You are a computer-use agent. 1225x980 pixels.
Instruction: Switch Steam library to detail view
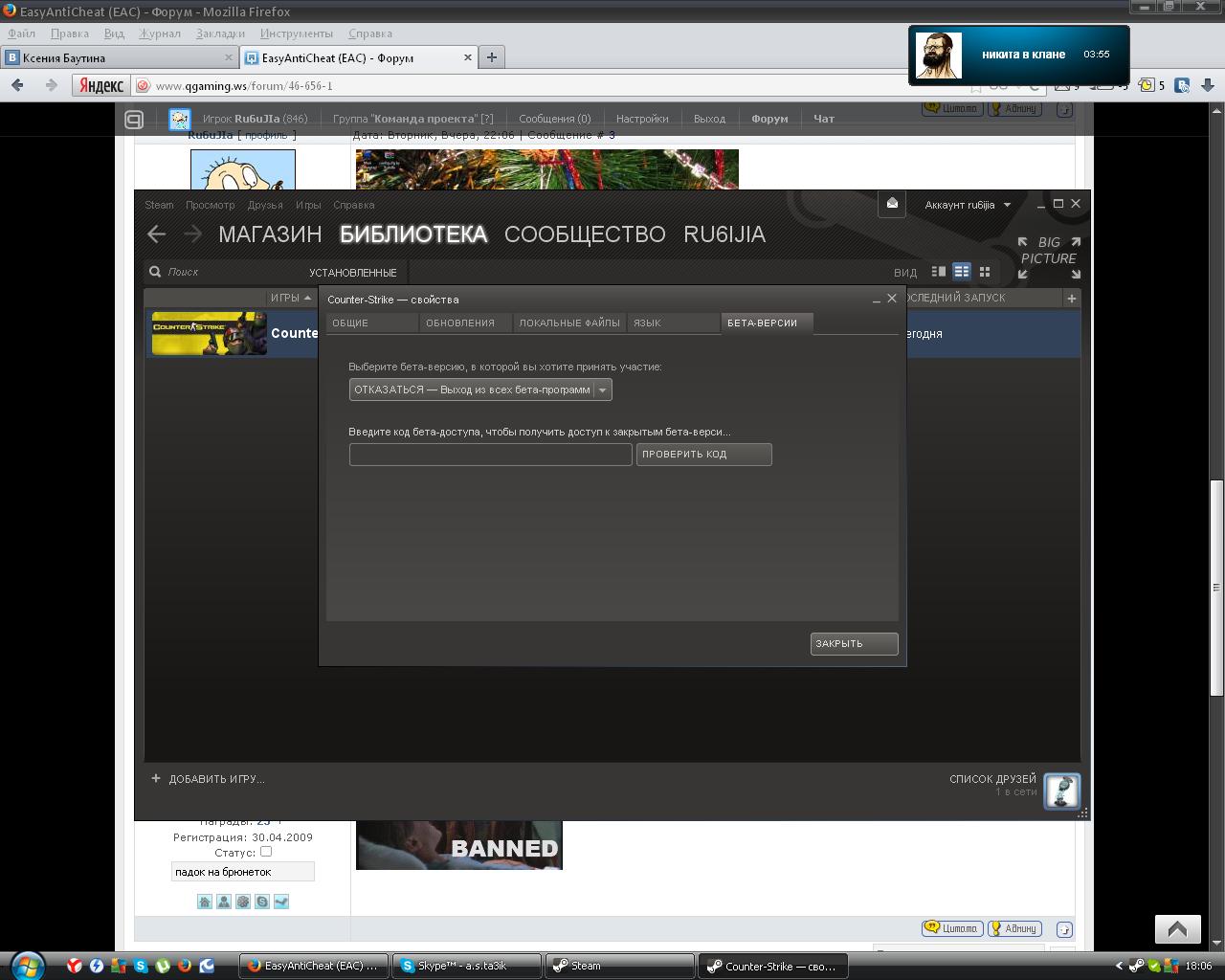pos(939,272)
